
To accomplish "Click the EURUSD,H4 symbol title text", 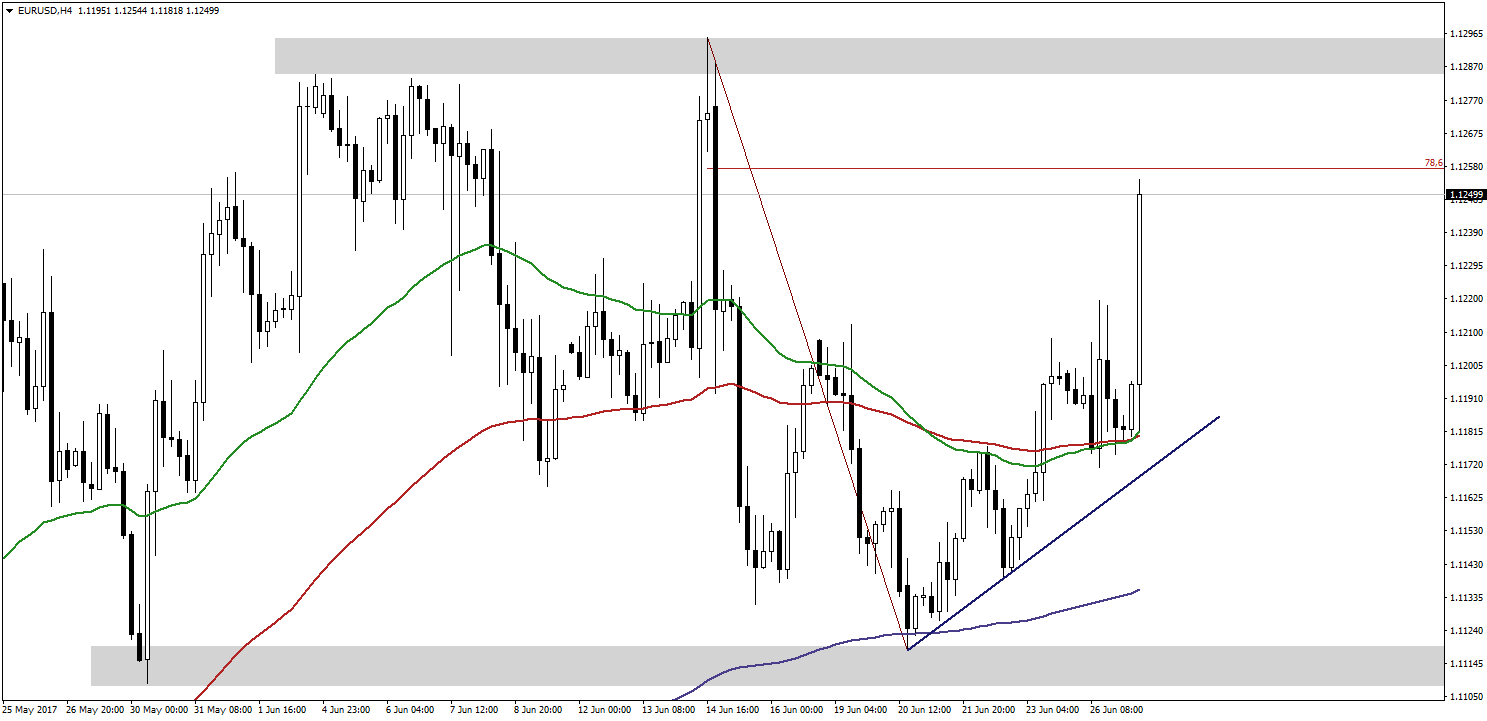I will (45, 11).
